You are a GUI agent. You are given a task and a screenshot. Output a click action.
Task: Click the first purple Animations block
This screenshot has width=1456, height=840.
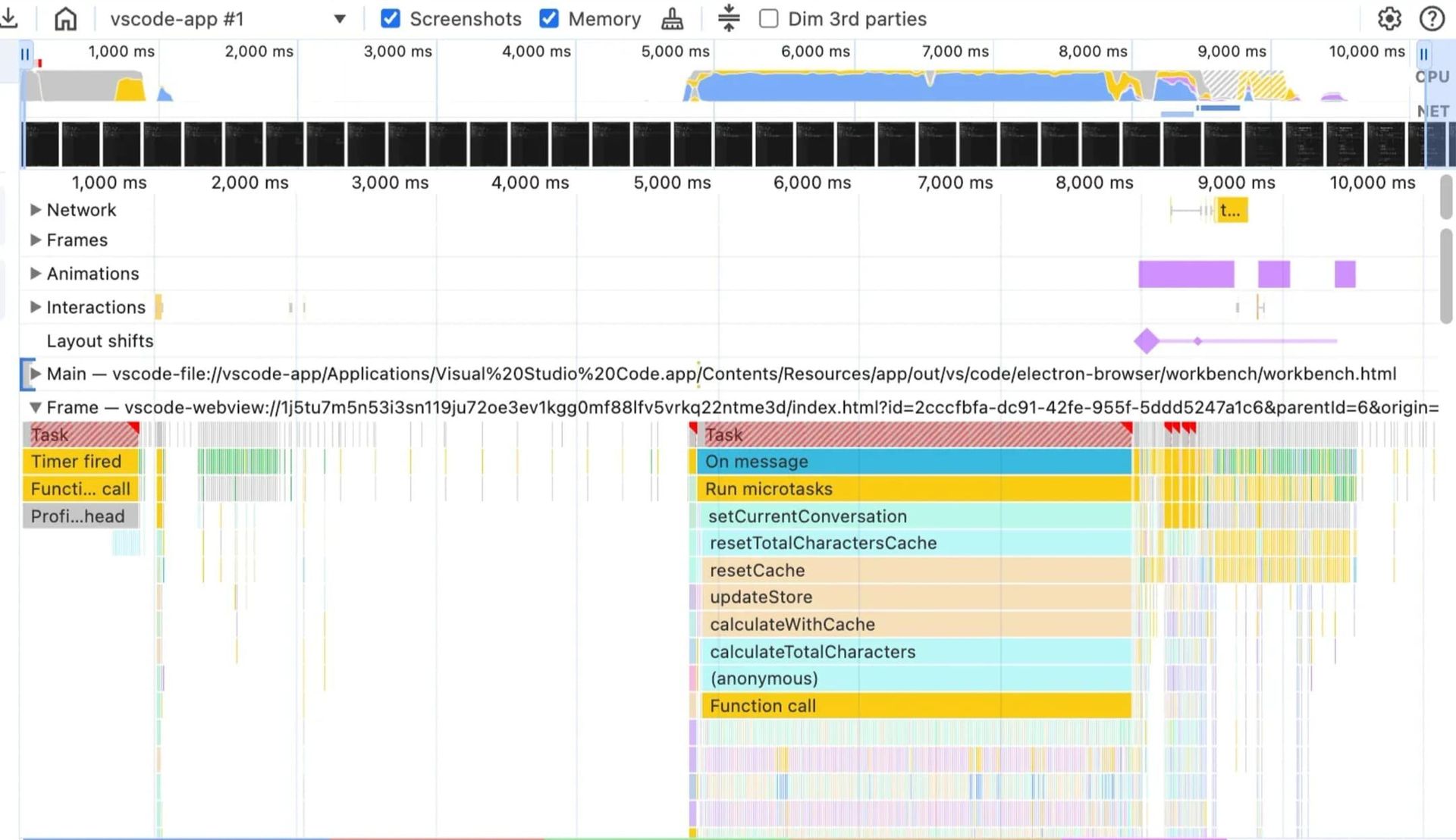[x=1185, y=274]
